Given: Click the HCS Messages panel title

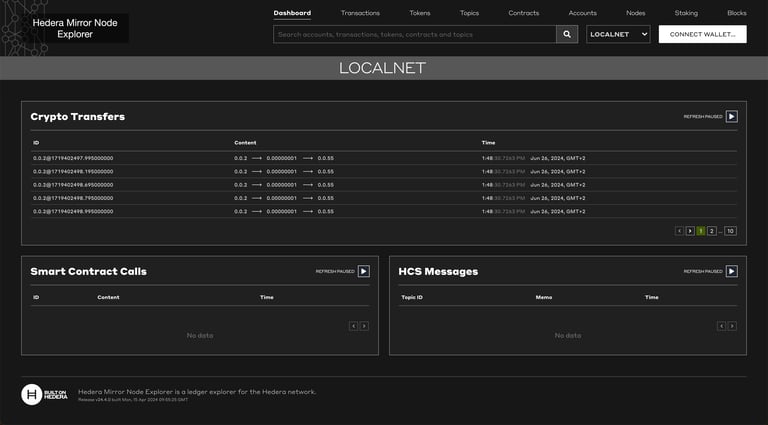Looking at the screenshot, I should 438,271.
